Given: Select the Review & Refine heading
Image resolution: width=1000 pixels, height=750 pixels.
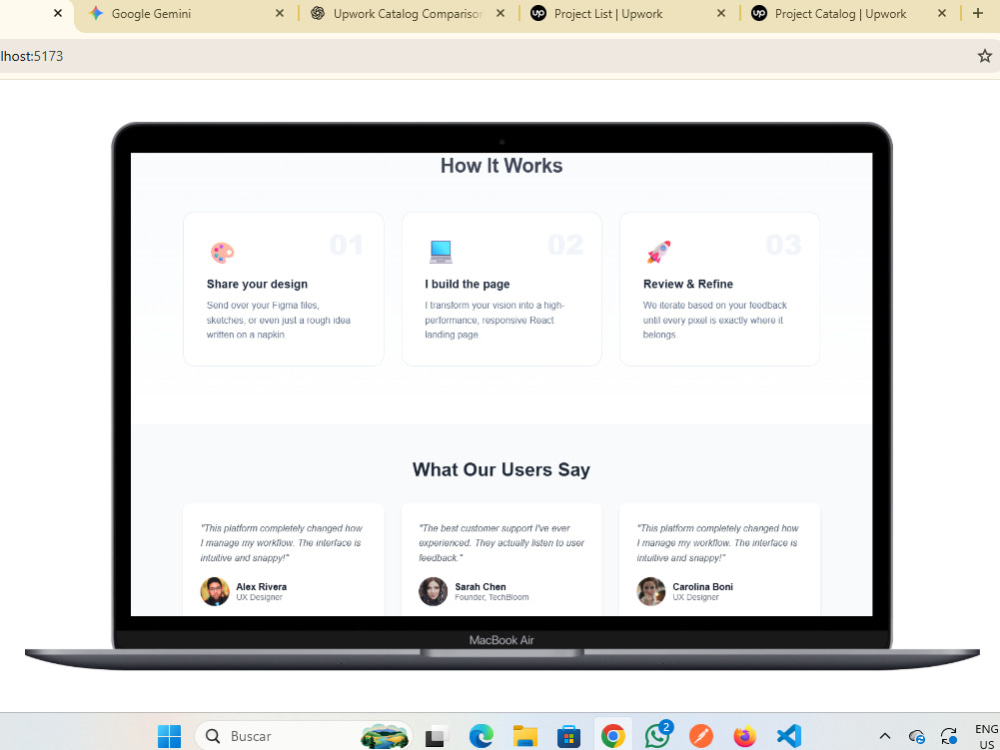Looking at the screenshot, I should (688, 284).
